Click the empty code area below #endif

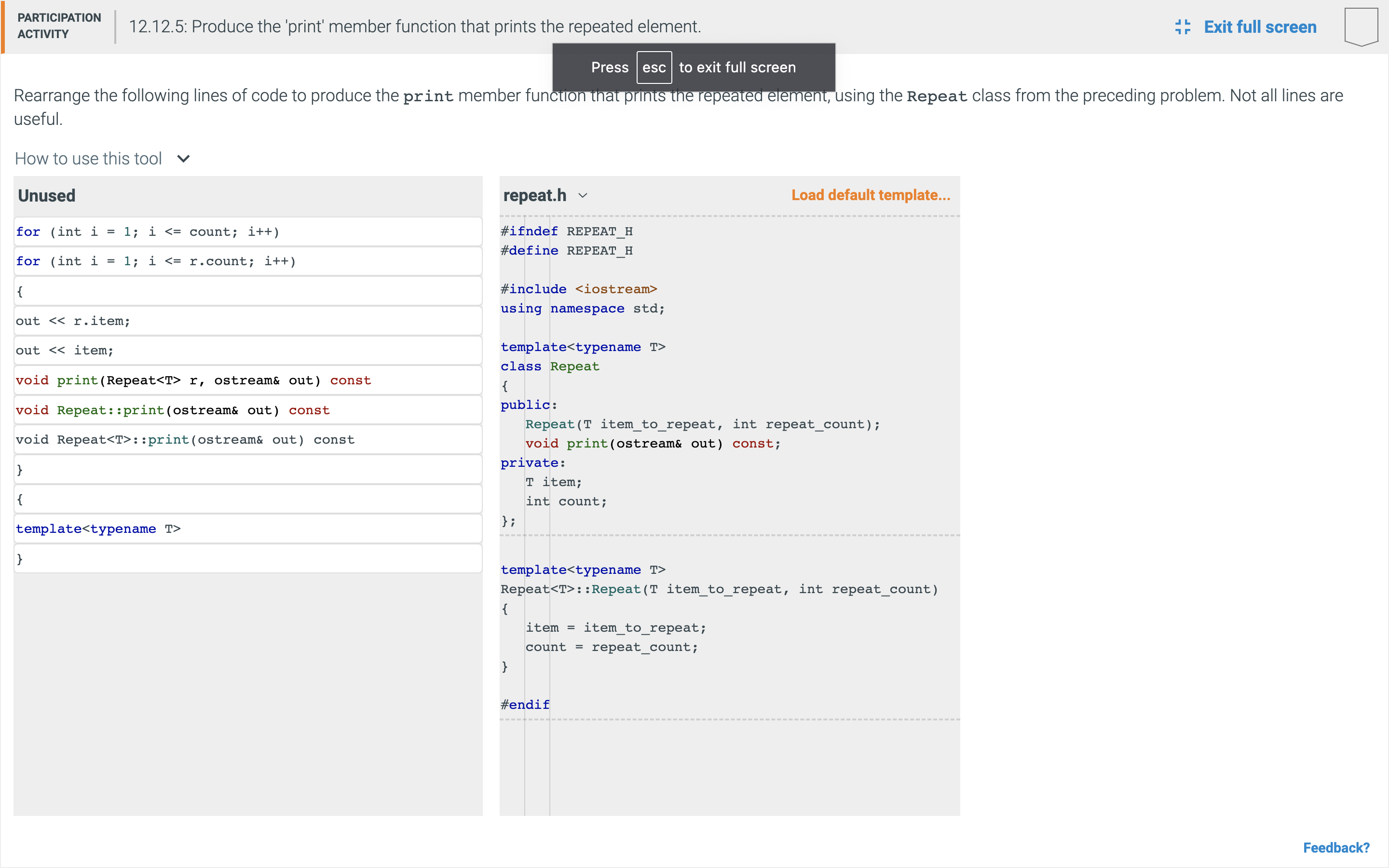point(729,767)
